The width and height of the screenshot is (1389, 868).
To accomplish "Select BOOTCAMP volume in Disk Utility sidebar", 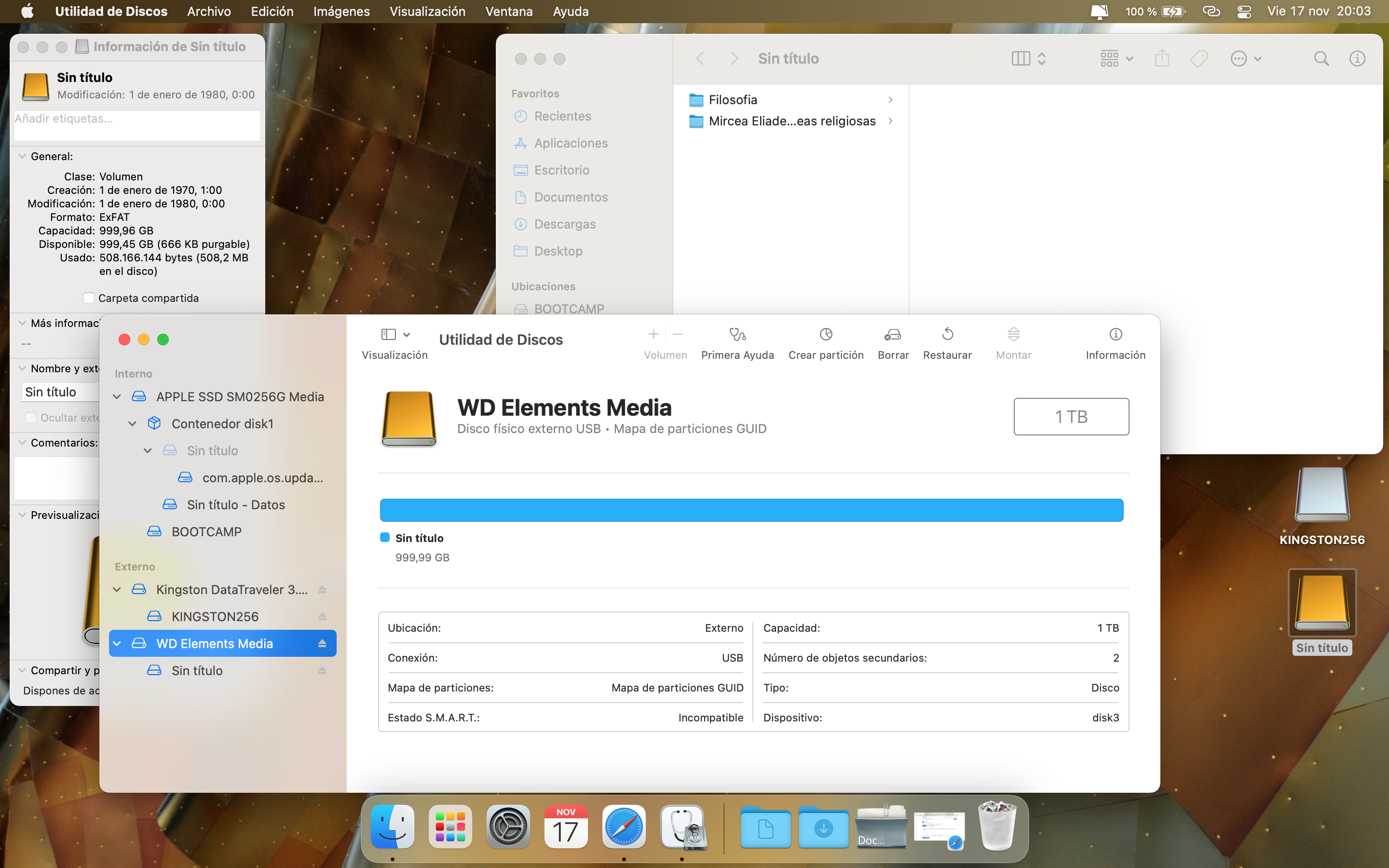I will [x=206, y=531].
